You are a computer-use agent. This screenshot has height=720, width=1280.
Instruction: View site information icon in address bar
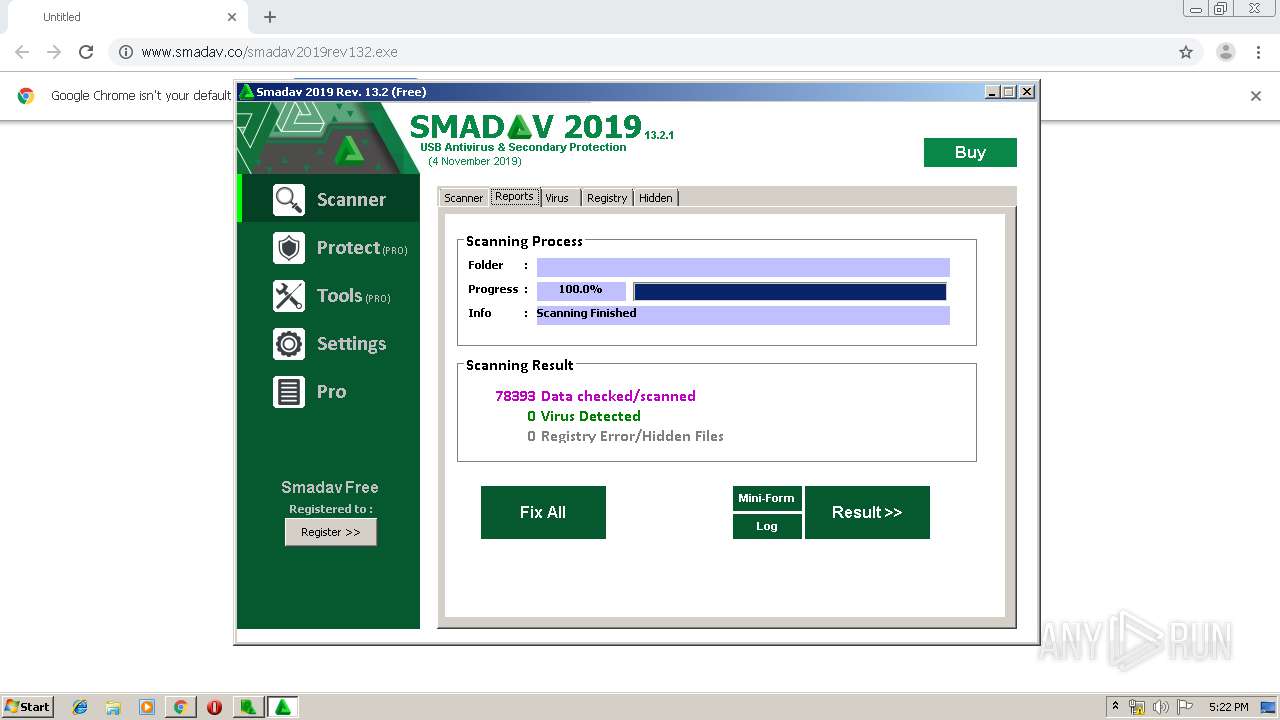click(x=126, y=52)
